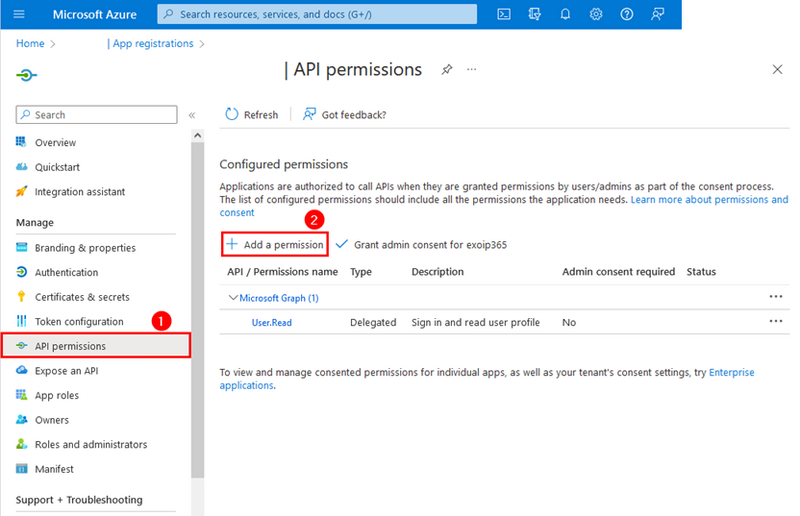
Task: Click the Certificates & secrets key icon
Action: pyautogui.click(x=21, y=297)
